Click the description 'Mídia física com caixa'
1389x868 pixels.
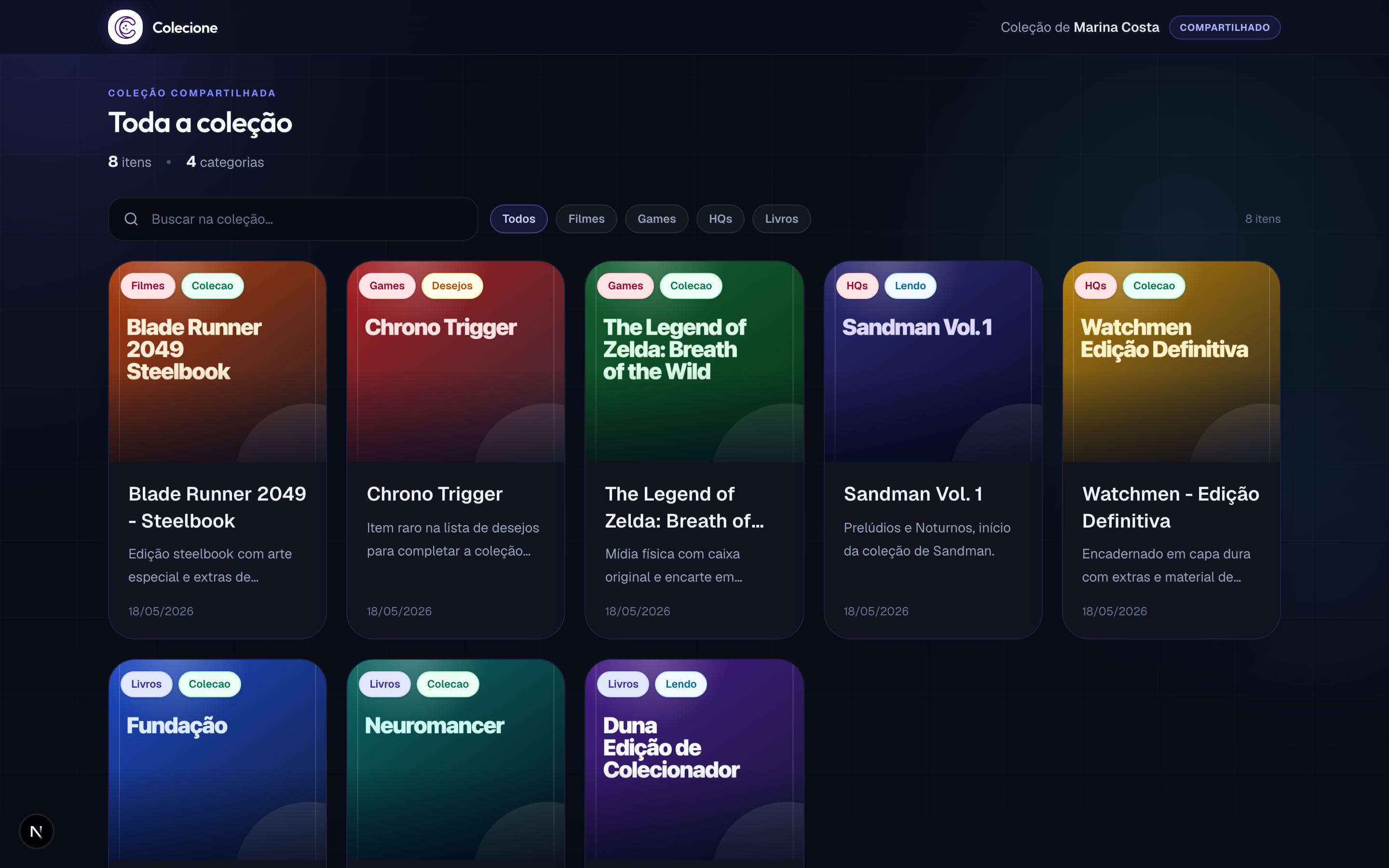pos(672,554)
